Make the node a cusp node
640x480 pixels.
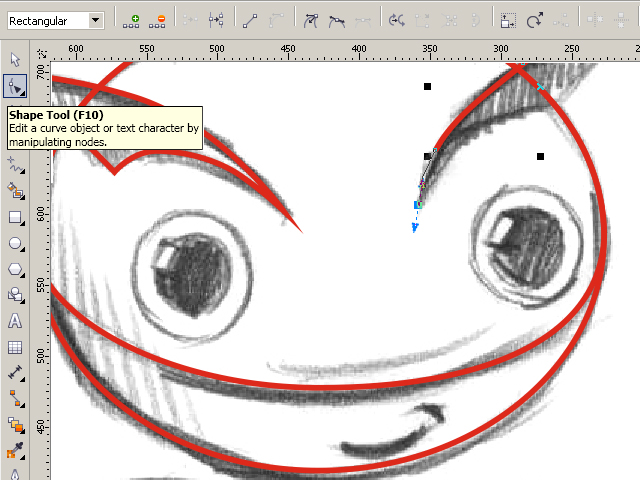pyautogui.click(x=313, y=20)
